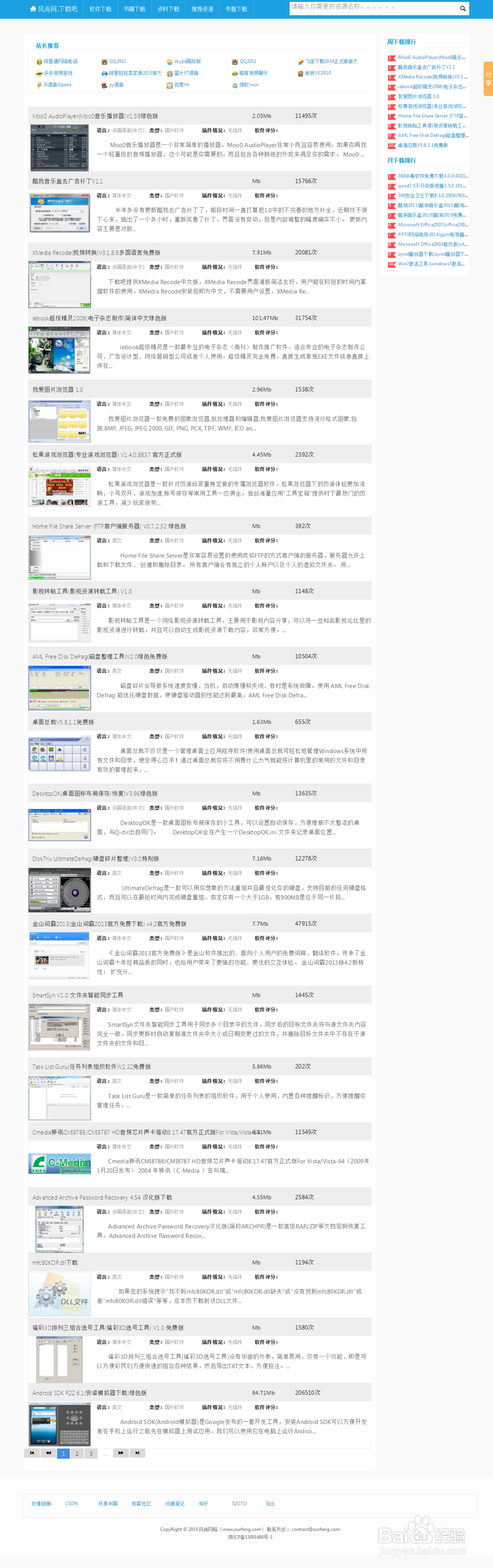Open the 软件下载 menu item
The image size is (493, 1568).
pyautogui.click(x=101, y=9)
